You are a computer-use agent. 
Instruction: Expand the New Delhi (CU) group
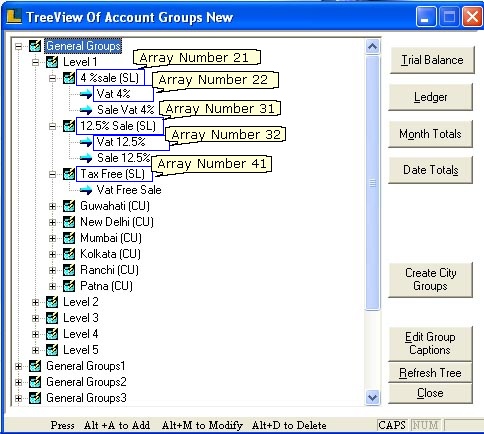52,222
